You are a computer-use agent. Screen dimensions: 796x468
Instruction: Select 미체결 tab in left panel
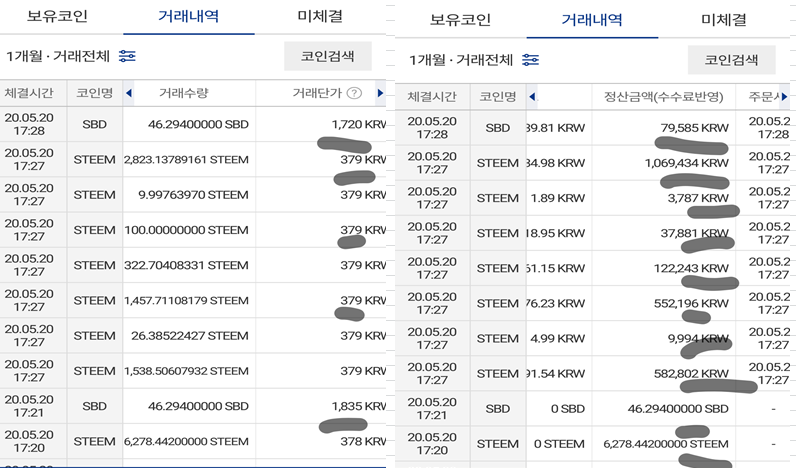322,17
